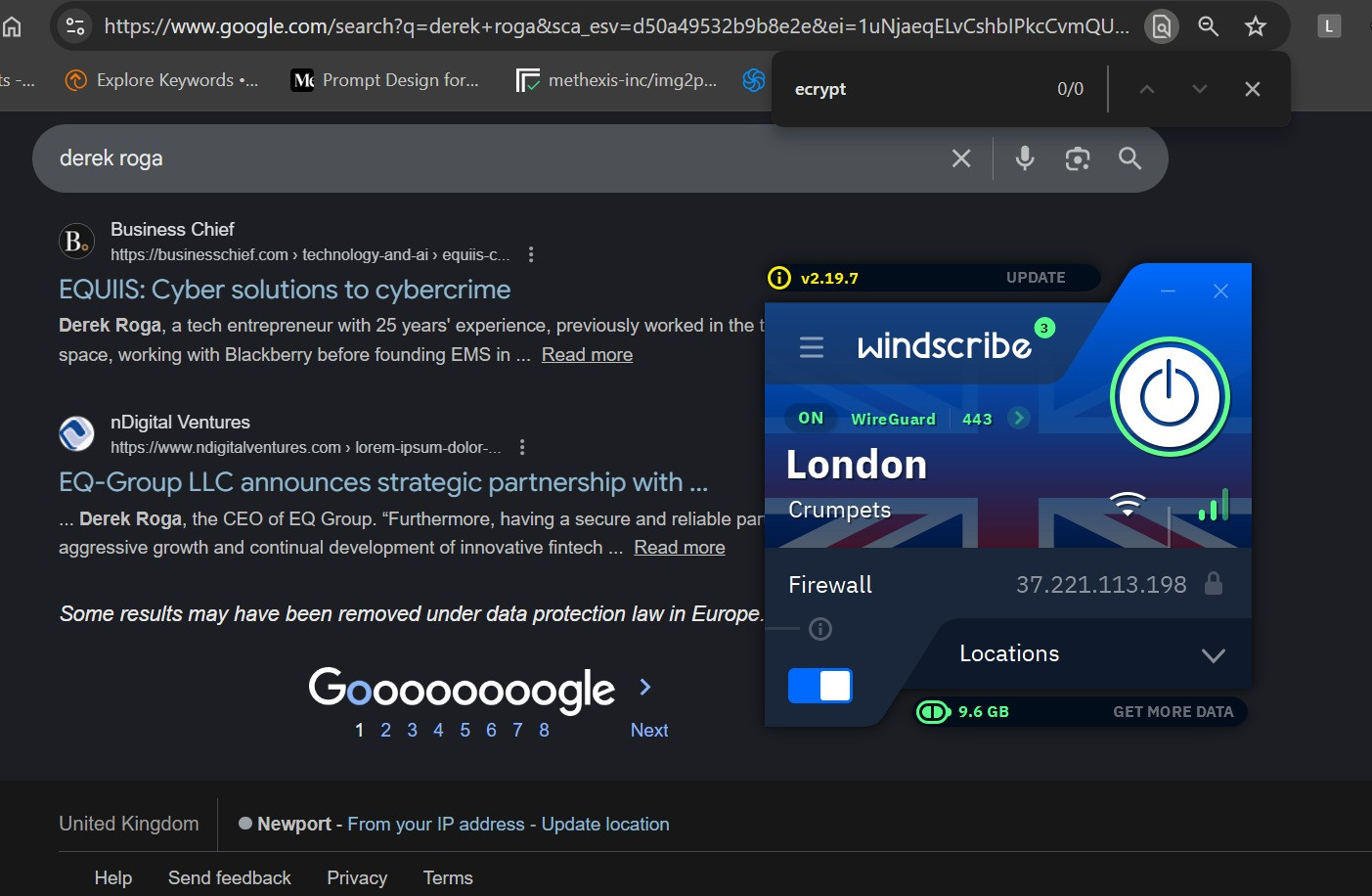The height and width of the screenshot is (896, 1372).
Task: Click into the find bar field with ecrypt
Action: 914,89
